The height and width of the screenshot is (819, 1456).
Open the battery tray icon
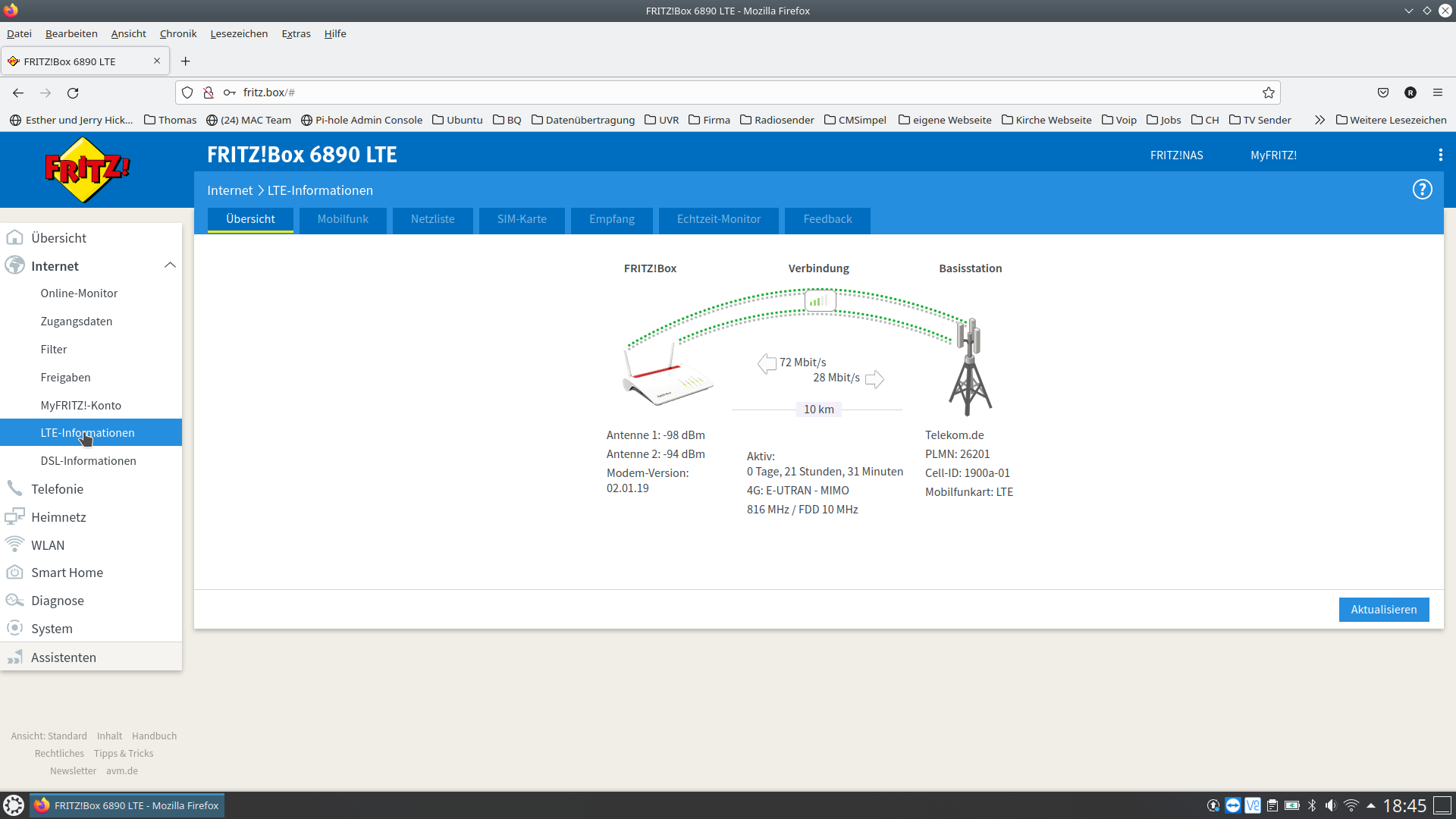coord(1292,805)
